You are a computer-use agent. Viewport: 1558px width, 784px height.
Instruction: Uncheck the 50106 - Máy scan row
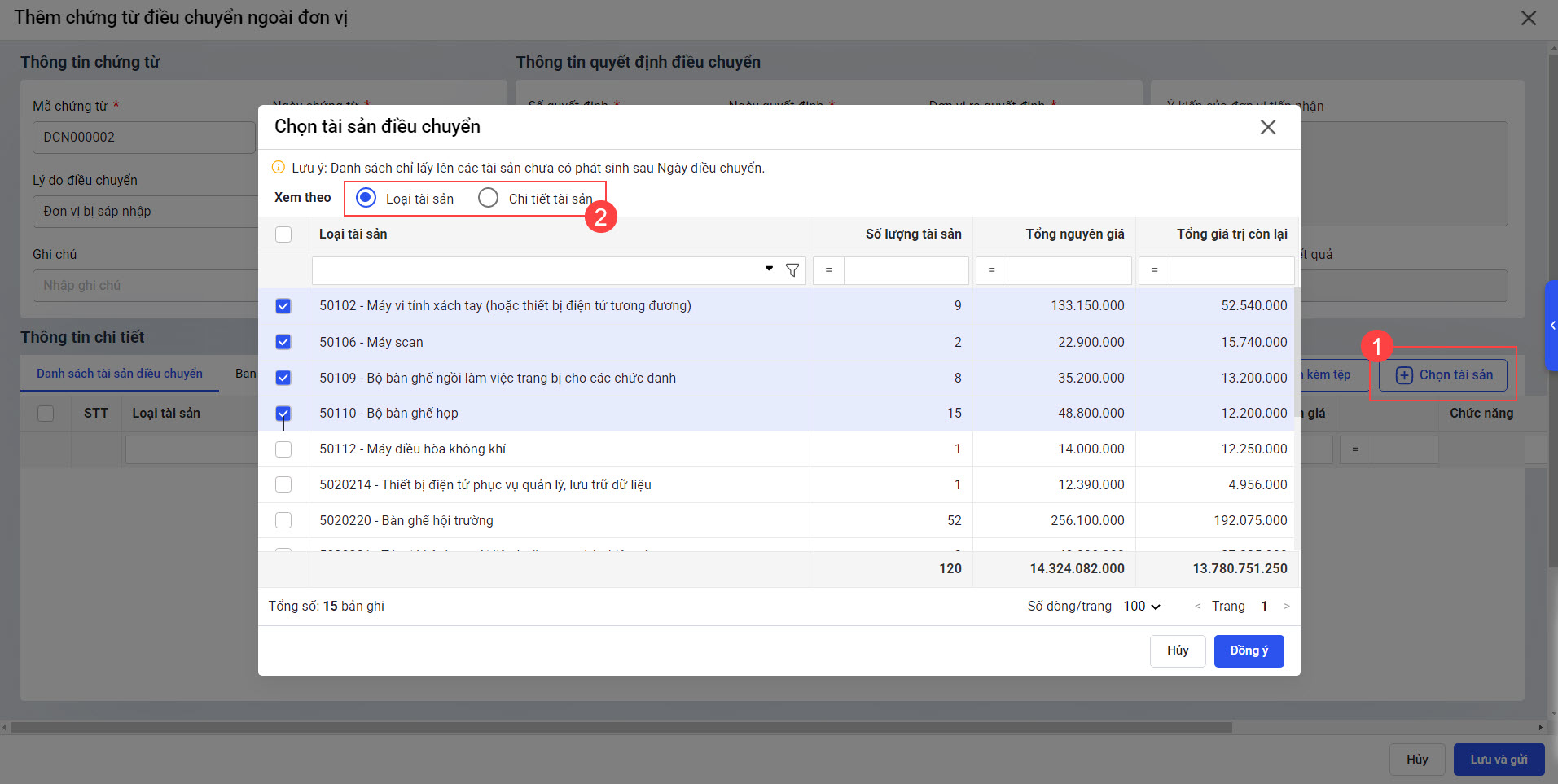(x=283, y=342)
